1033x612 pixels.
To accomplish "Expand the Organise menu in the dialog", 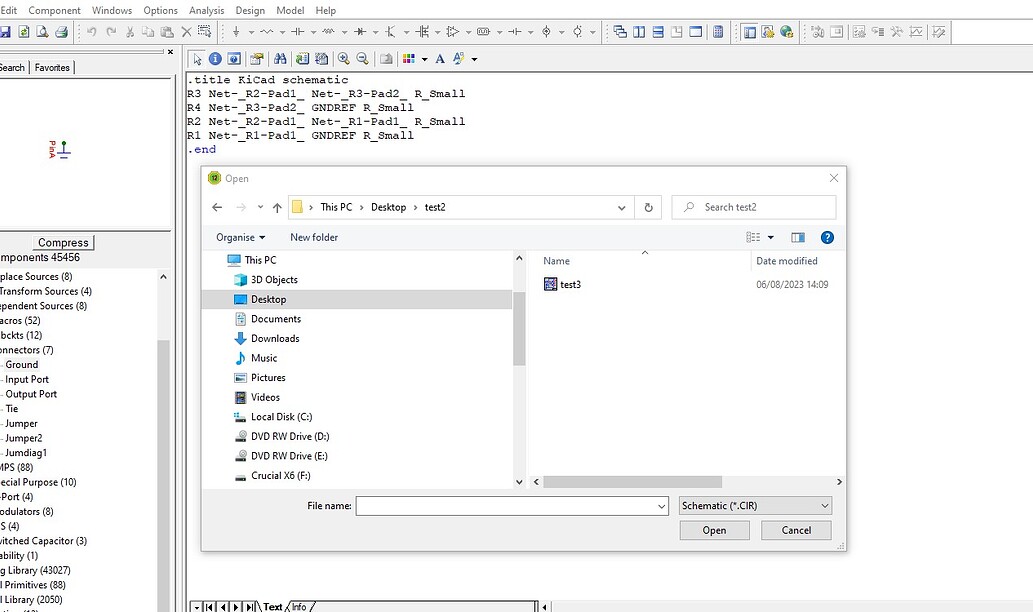I will (x=239, y=237).
